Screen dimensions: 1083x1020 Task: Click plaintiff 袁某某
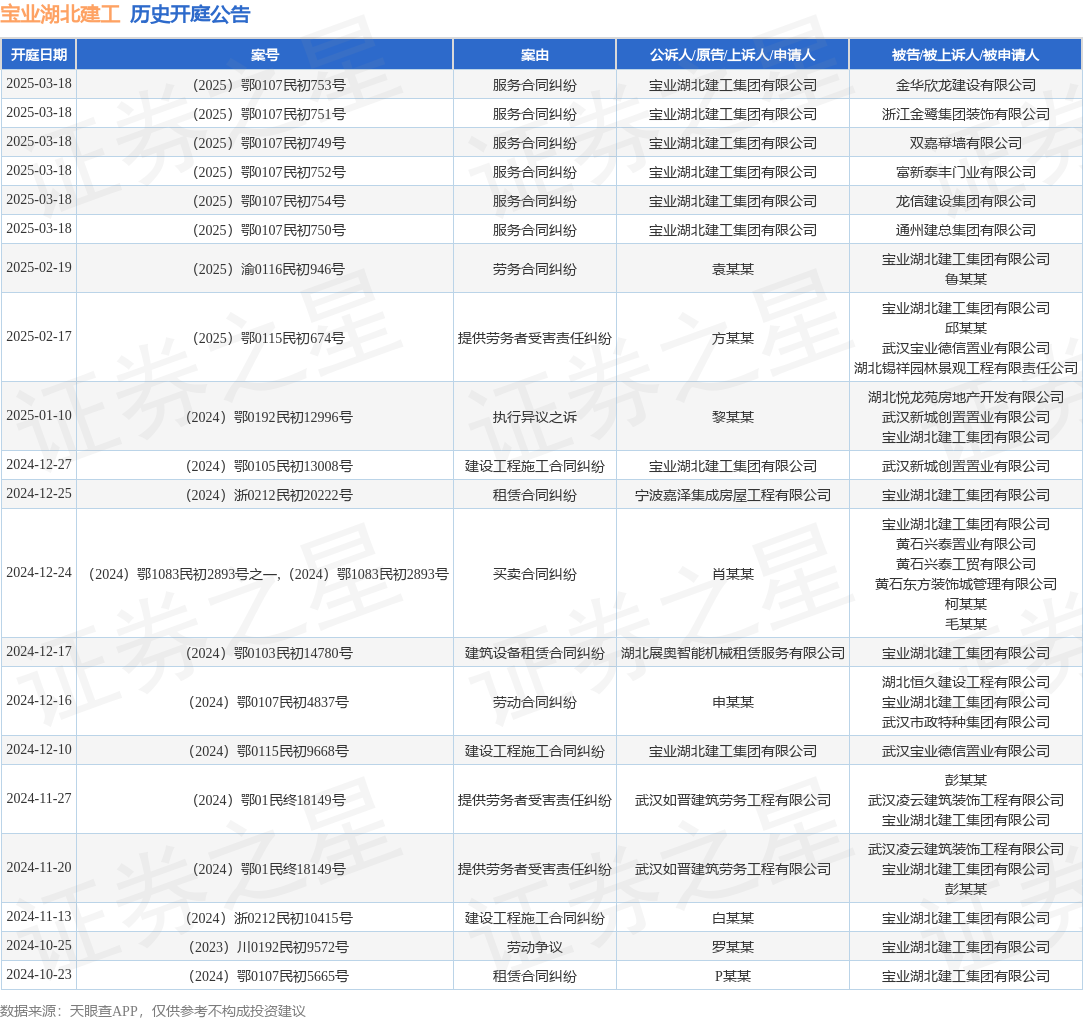733,269
